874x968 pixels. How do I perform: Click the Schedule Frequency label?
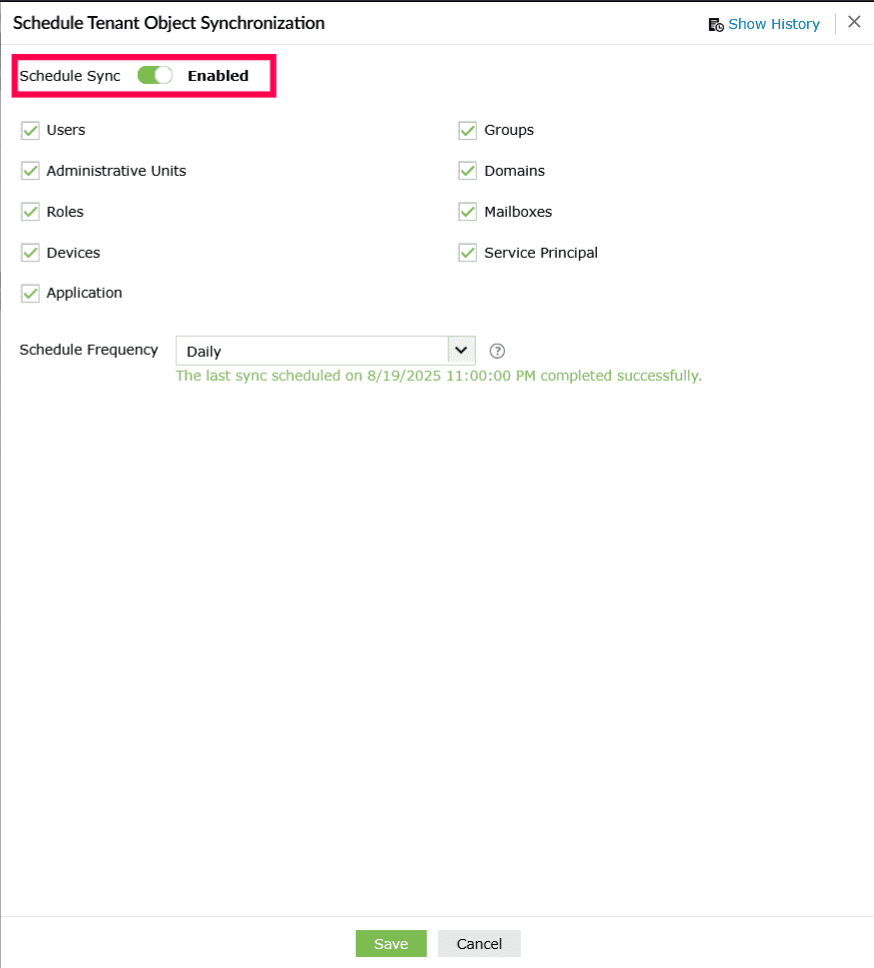point(89,349)
